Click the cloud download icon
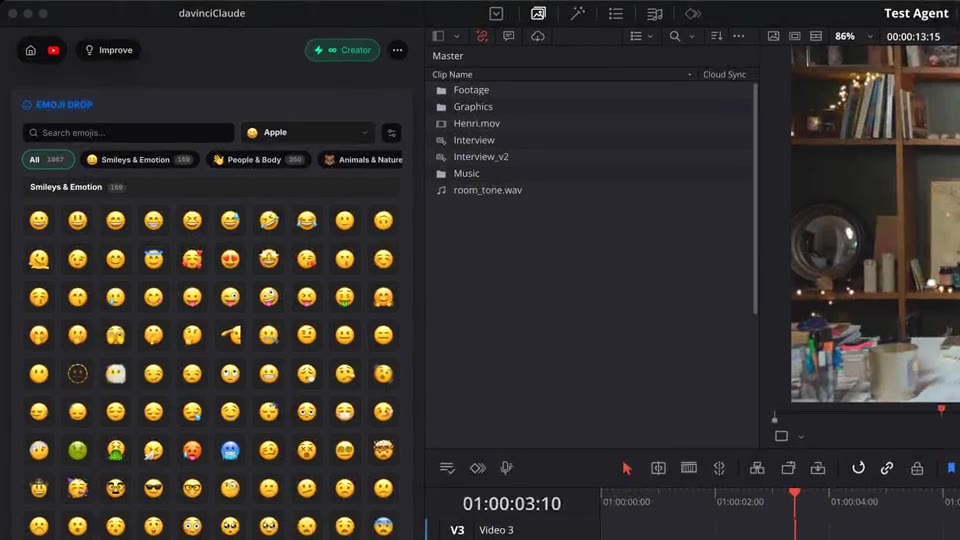The image size is (960, 540). coord(538,36)
